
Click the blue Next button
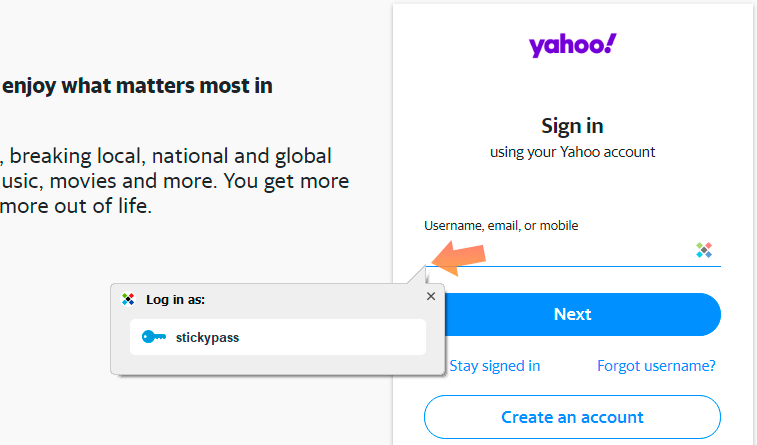pyautogui.click(x=573, y=314)
